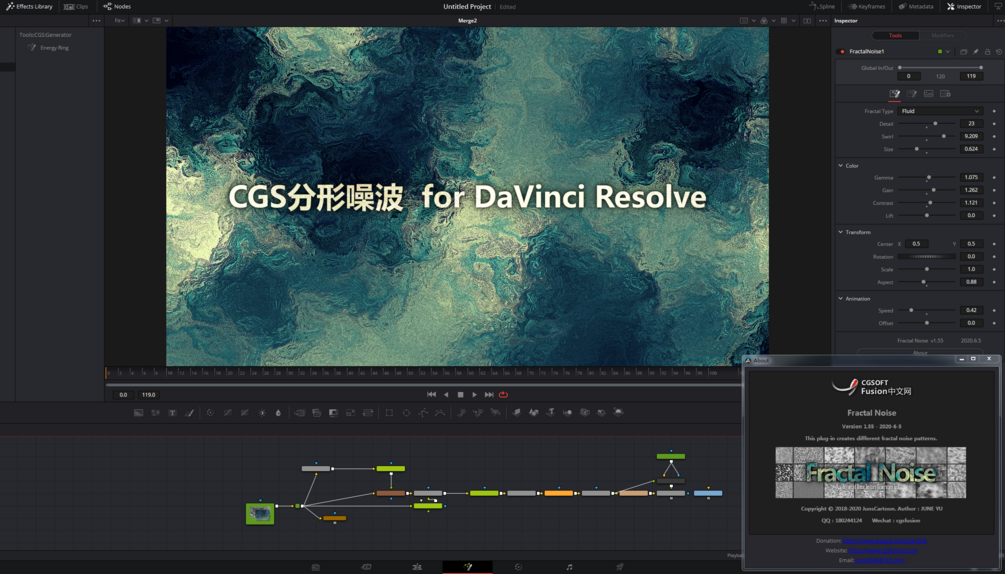Viewport: 1005px width, 574px height.
Task: Add the 3D image plane tool
Action: (517, 413)
